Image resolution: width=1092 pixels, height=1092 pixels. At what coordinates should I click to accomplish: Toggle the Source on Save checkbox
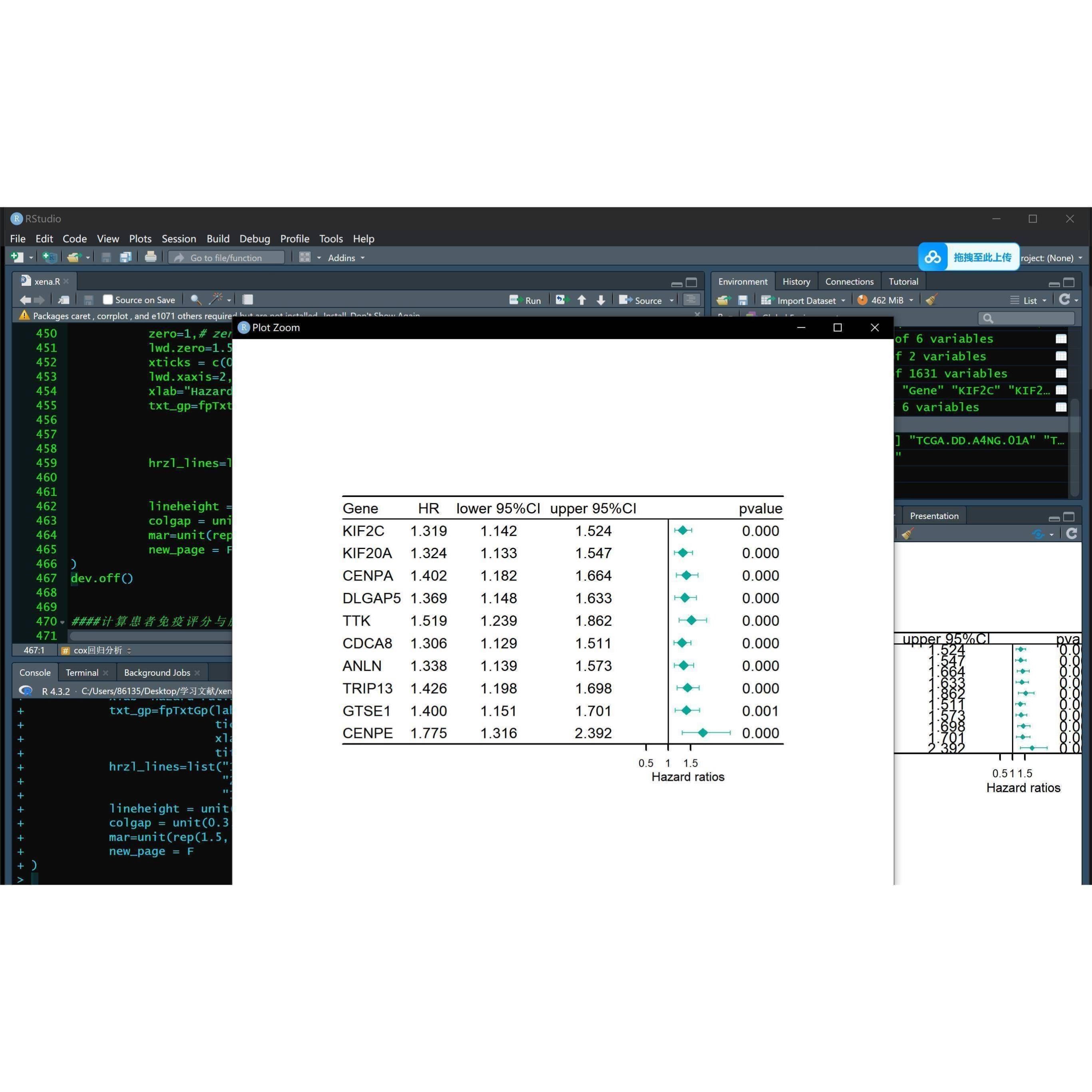click(108, 300)
